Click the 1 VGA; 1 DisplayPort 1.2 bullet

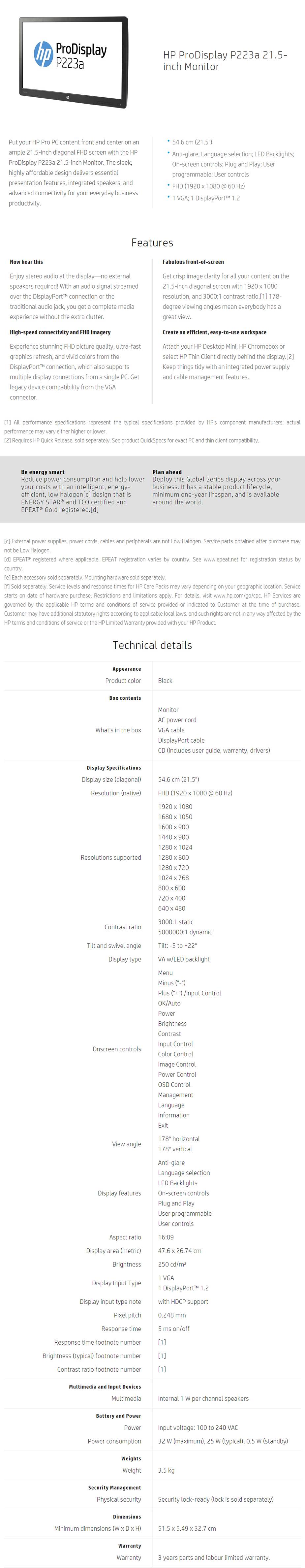coord(206,199)
